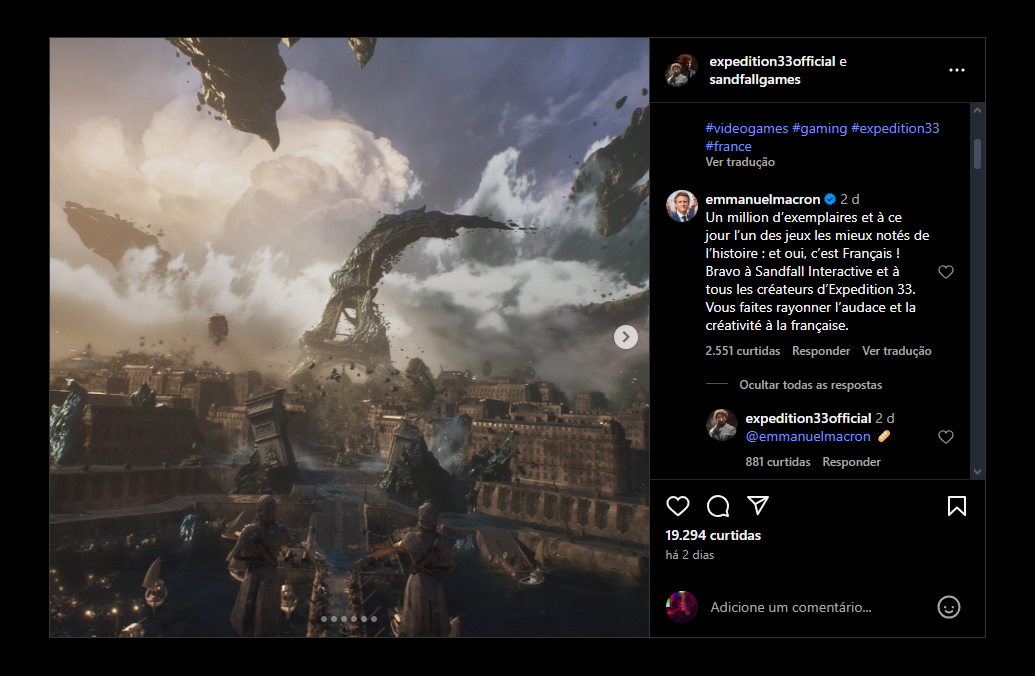Viewport: 1035px width, 676px height.
Task: Click the sandfallgames account name in header
Action: point(754,80)
